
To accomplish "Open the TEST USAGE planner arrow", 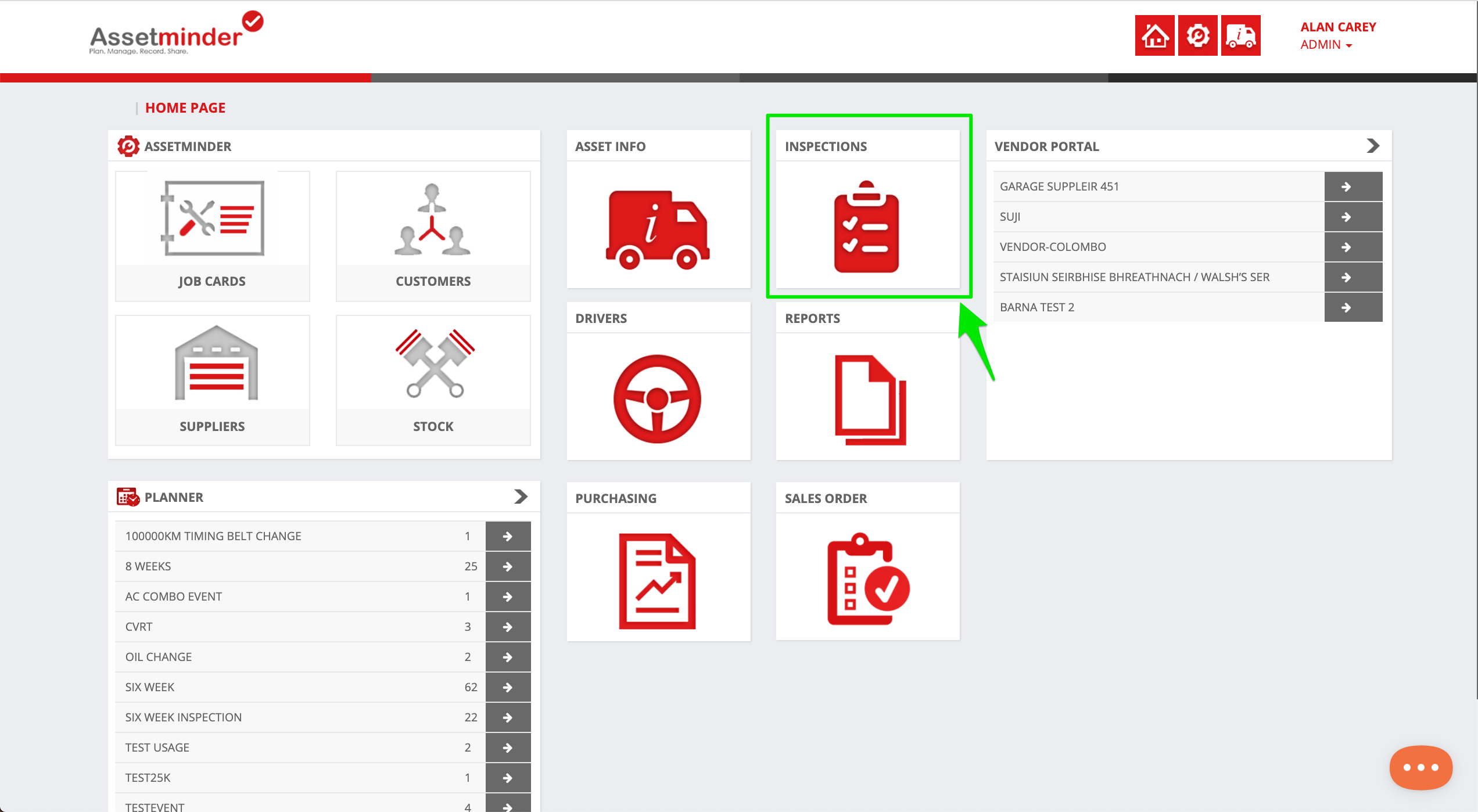I will click(x=508, y=748).
